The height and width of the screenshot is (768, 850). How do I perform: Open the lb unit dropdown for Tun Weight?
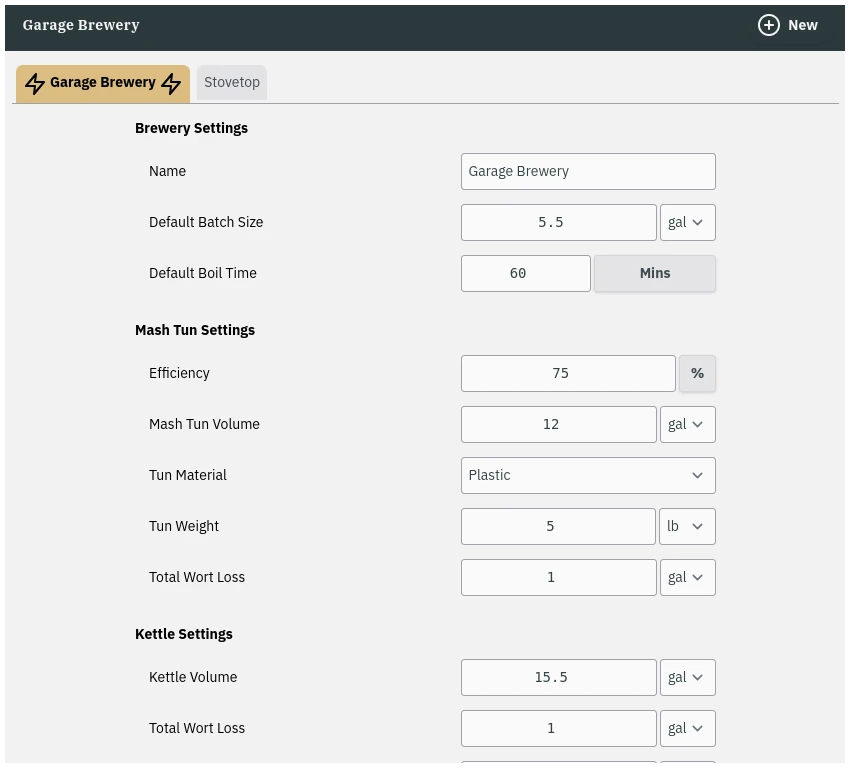click(687, 526)
